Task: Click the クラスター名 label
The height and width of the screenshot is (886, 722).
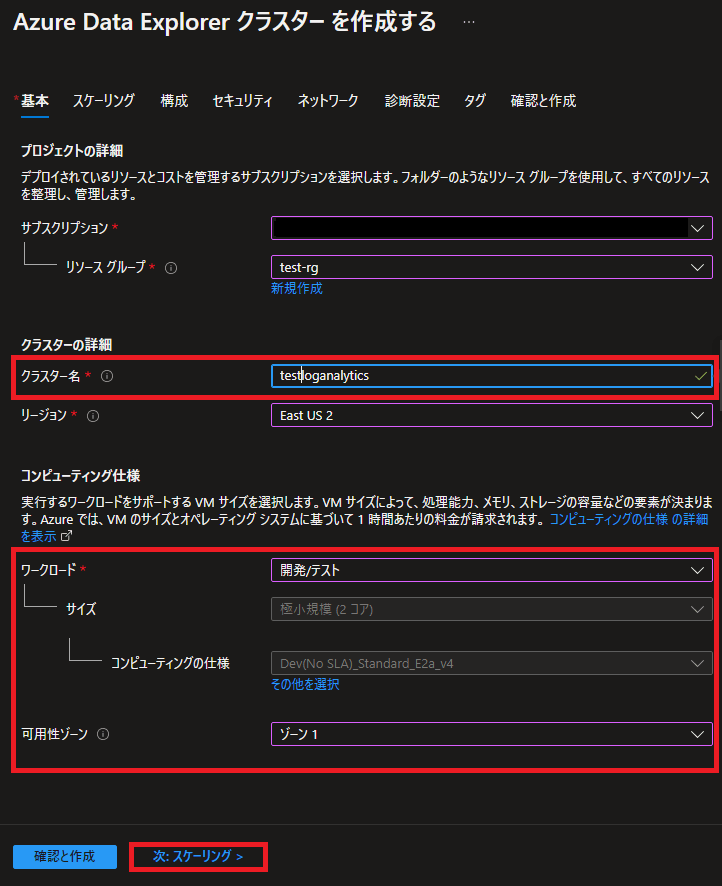Action: point(51,376)
